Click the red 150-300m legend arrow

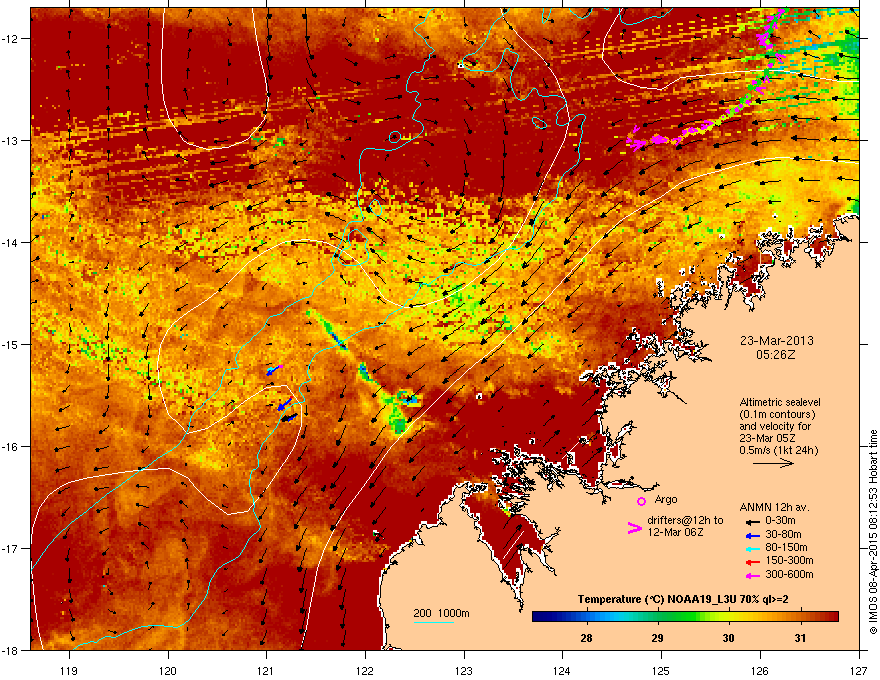coord(752,562)
